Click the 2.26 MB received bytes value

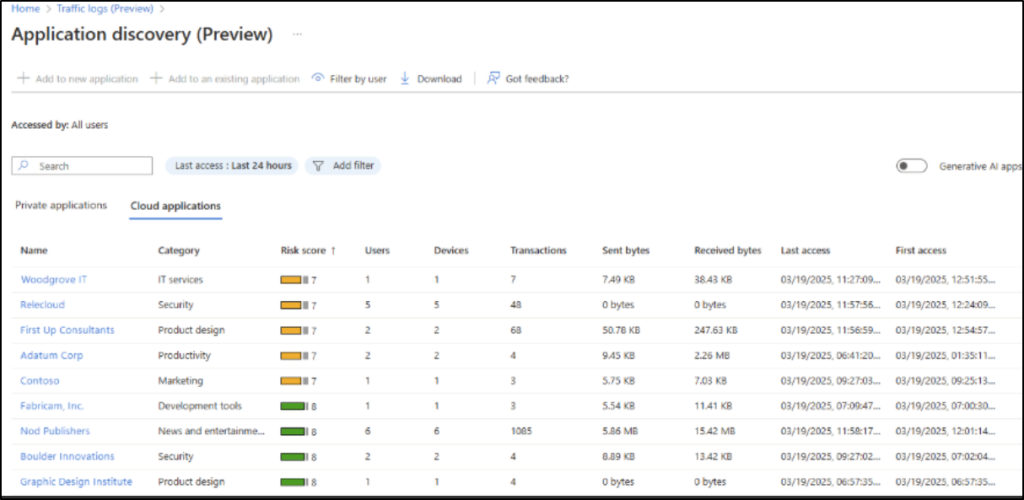coord(711,356)
